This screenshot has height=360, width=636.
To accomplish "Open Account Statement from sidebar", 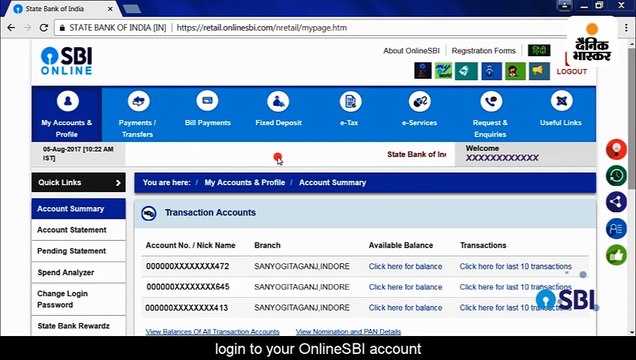I will [x=79, y=230].
